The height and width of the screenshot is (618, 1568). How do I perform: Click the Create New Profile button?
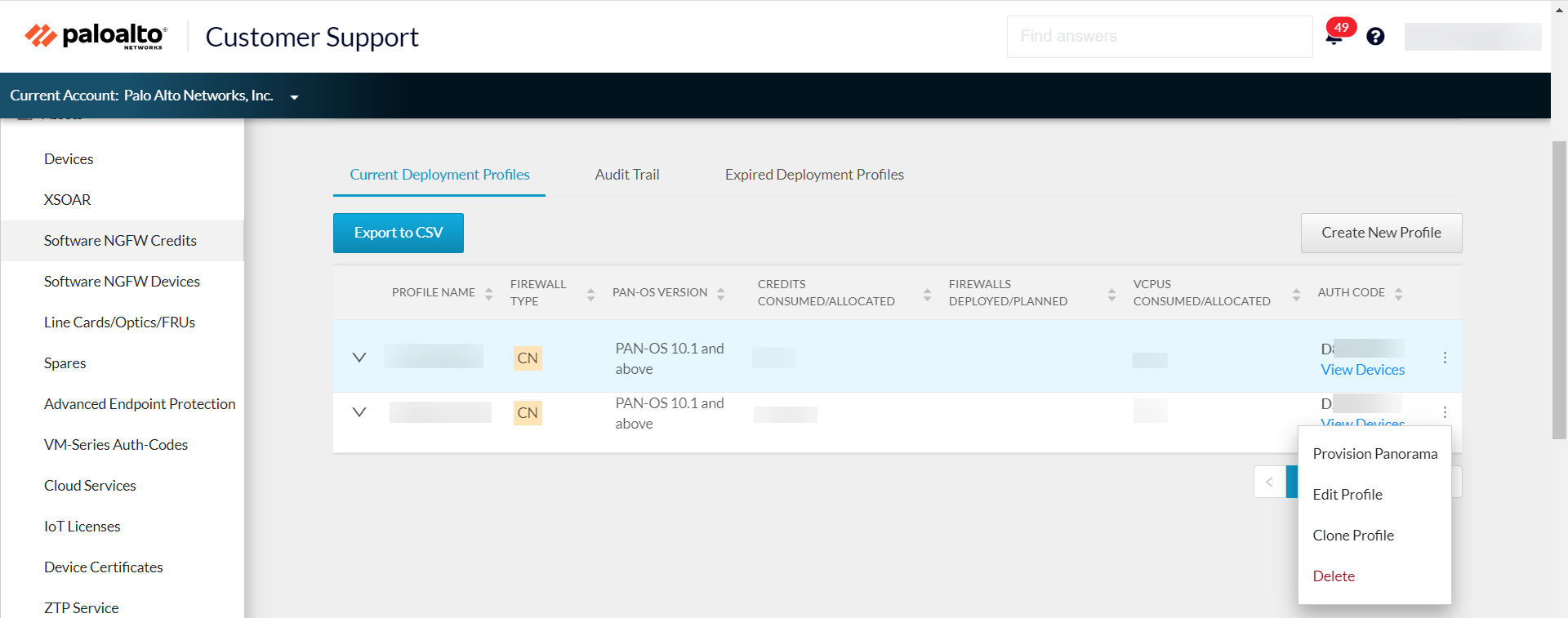tap(1380, 233)
